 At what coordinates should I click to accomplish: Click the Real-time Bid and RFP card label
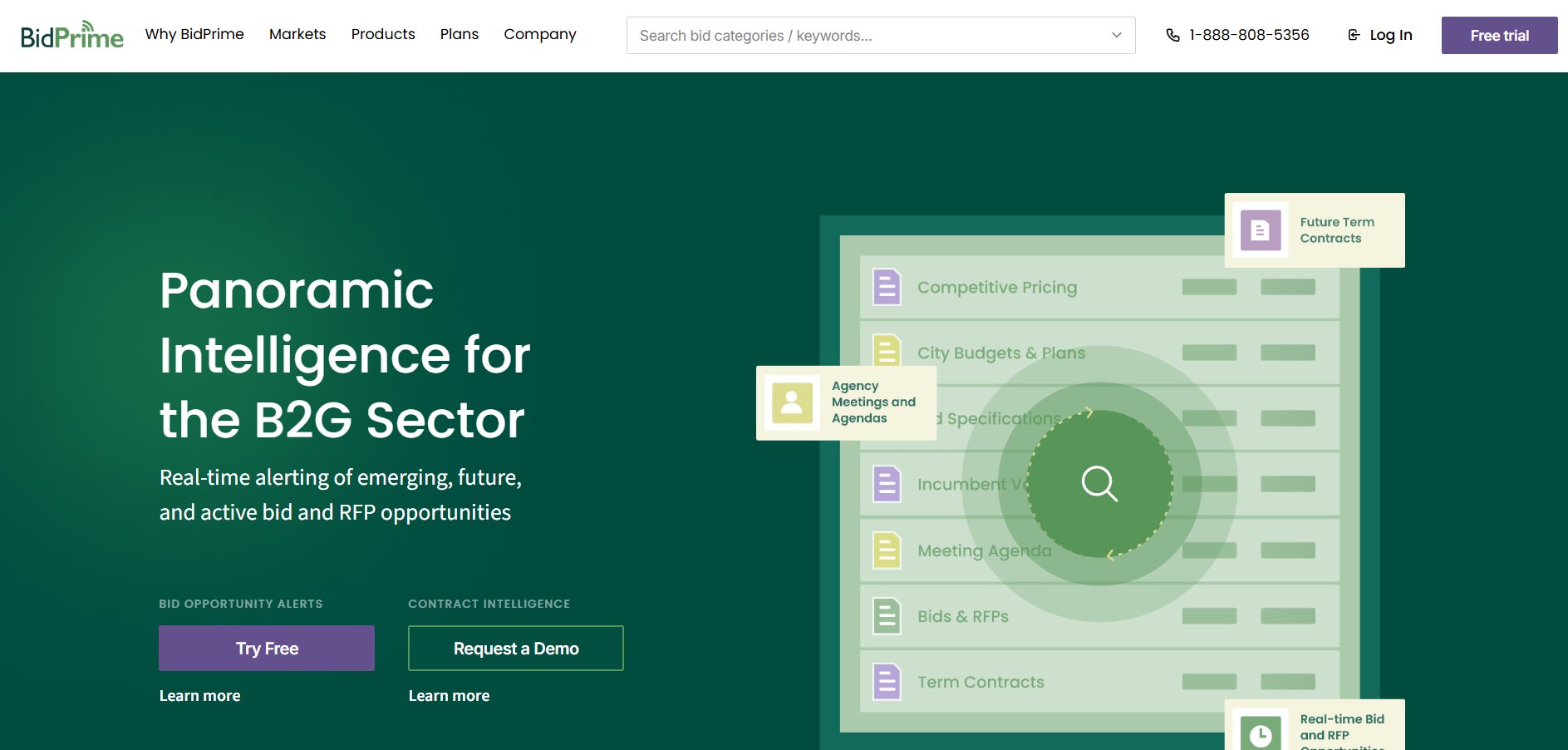pyautogui.click(x=1342, y=732)
